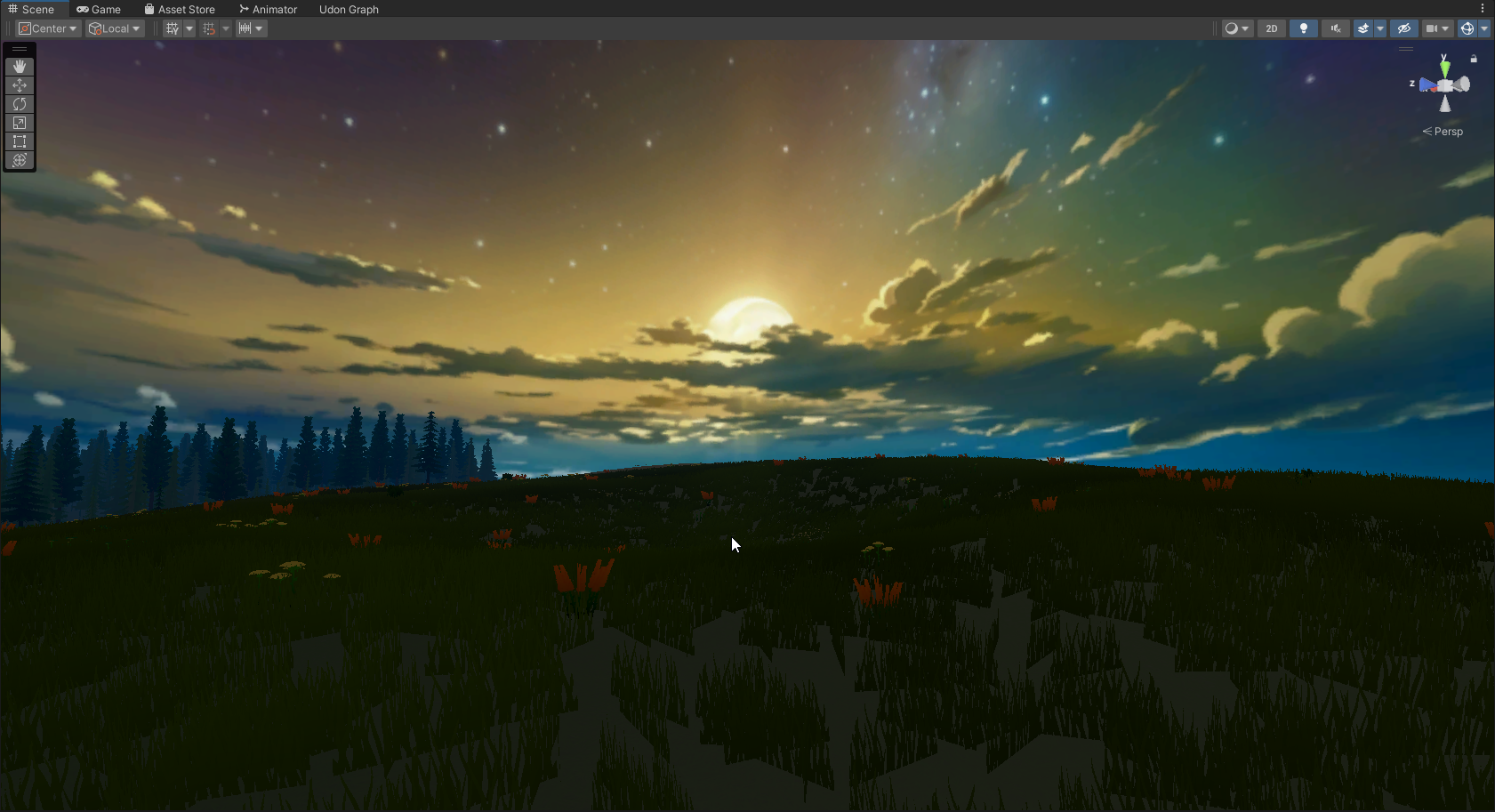Select the Transform tool
This screenshot has width=1495, height=812.
[20, 160]
